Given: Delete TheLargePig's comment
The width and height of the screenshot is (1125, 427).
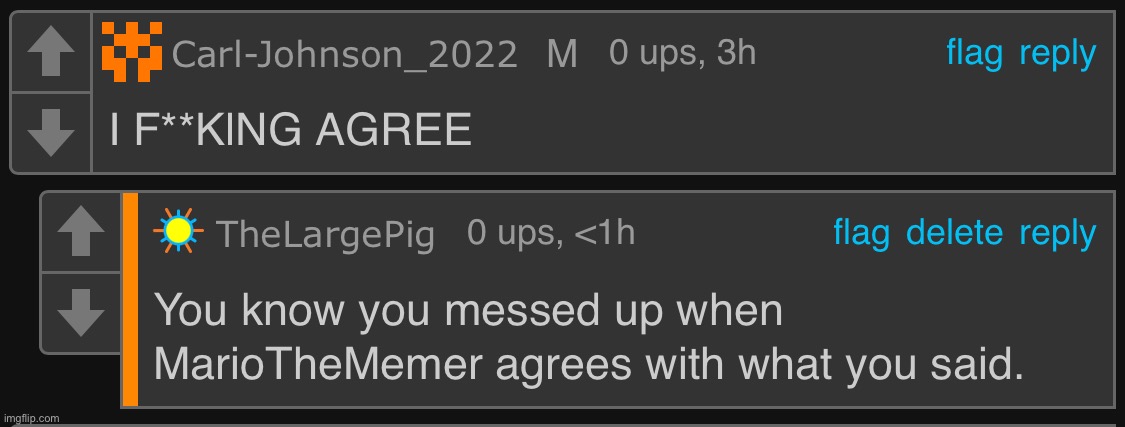Looking at the screenshot, I should click(954, 233).
